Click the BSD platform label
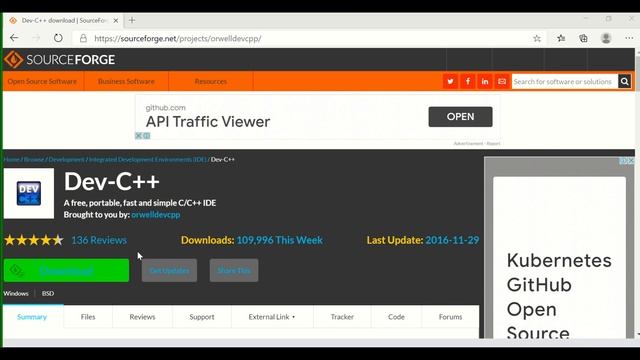Image resolution: width=640 pixels, height=360 pixels. tap(48, 293)
